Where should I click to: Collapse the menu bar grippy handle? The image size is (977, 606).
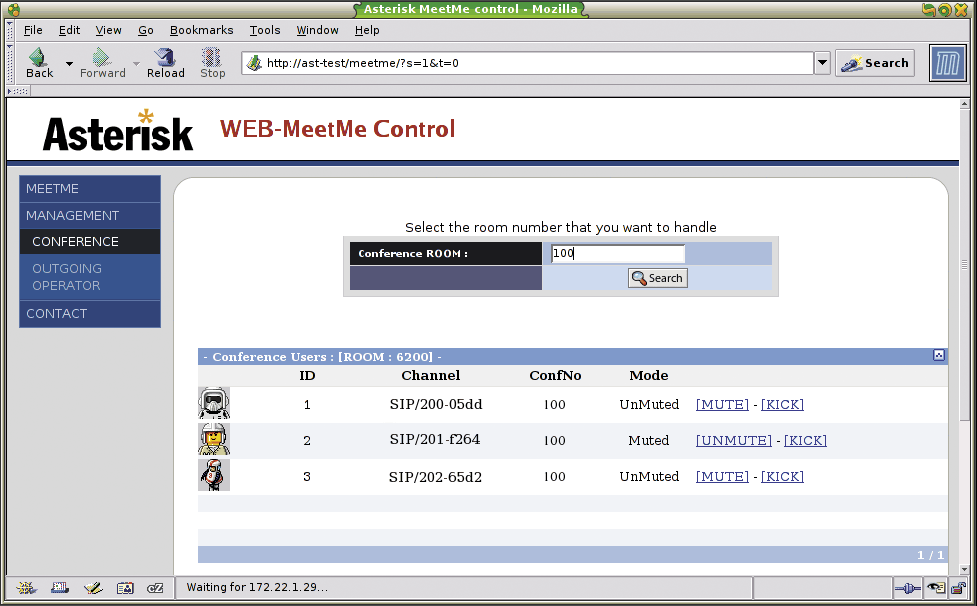pos(9,30)
